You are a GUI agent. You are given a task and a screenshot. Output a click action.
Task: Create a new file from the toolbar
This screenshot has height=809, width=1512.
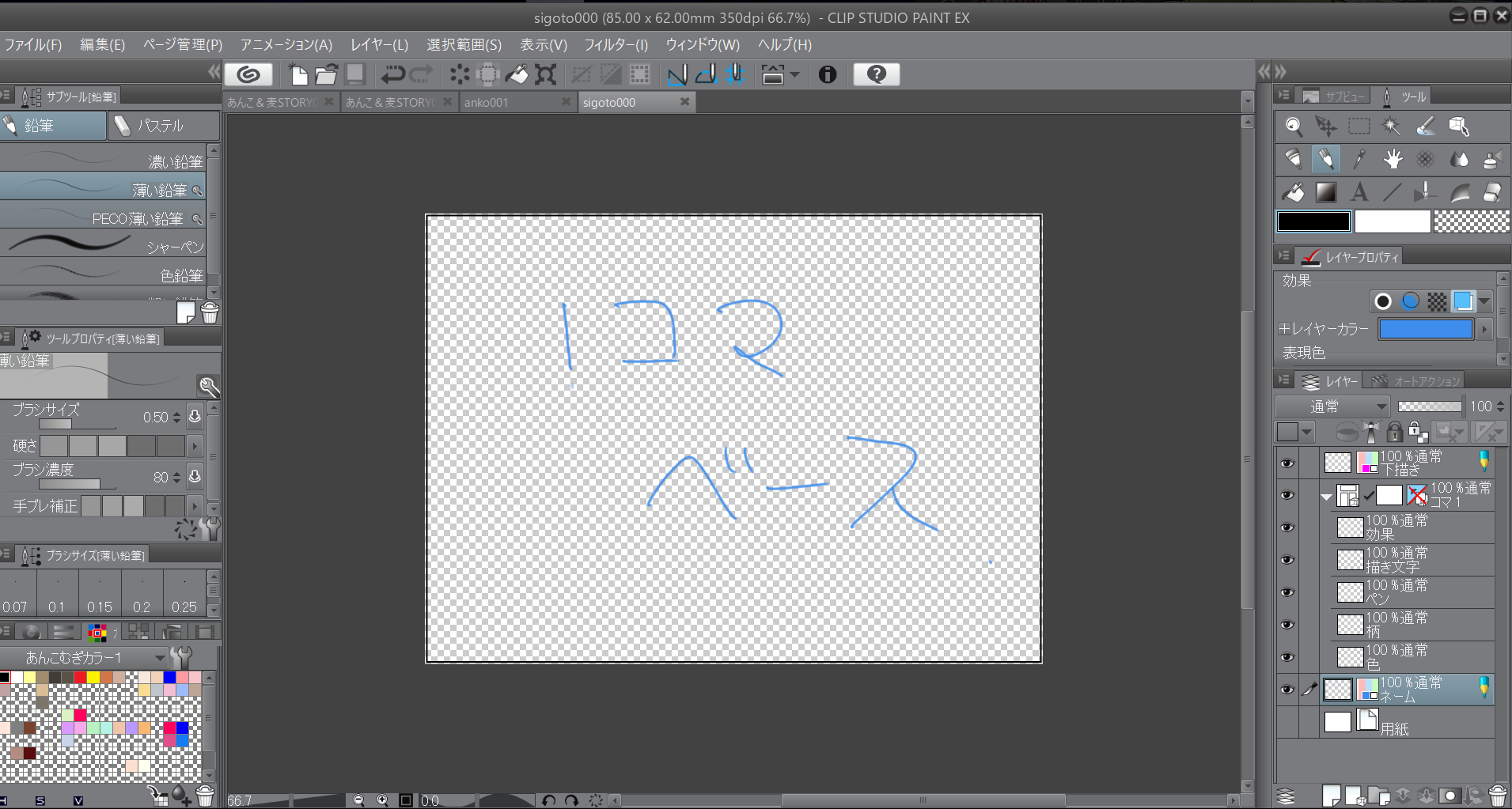(299, 74)
